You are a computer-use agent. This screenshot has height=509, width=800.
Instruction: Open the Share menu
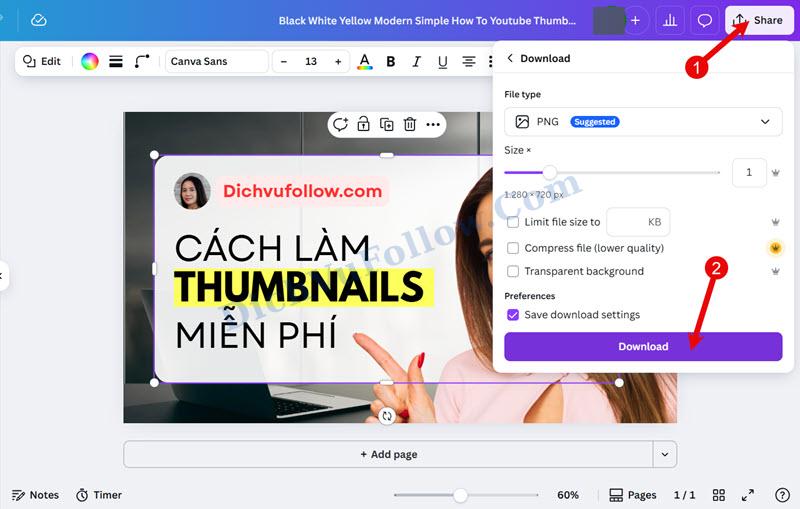pos(758,20)
